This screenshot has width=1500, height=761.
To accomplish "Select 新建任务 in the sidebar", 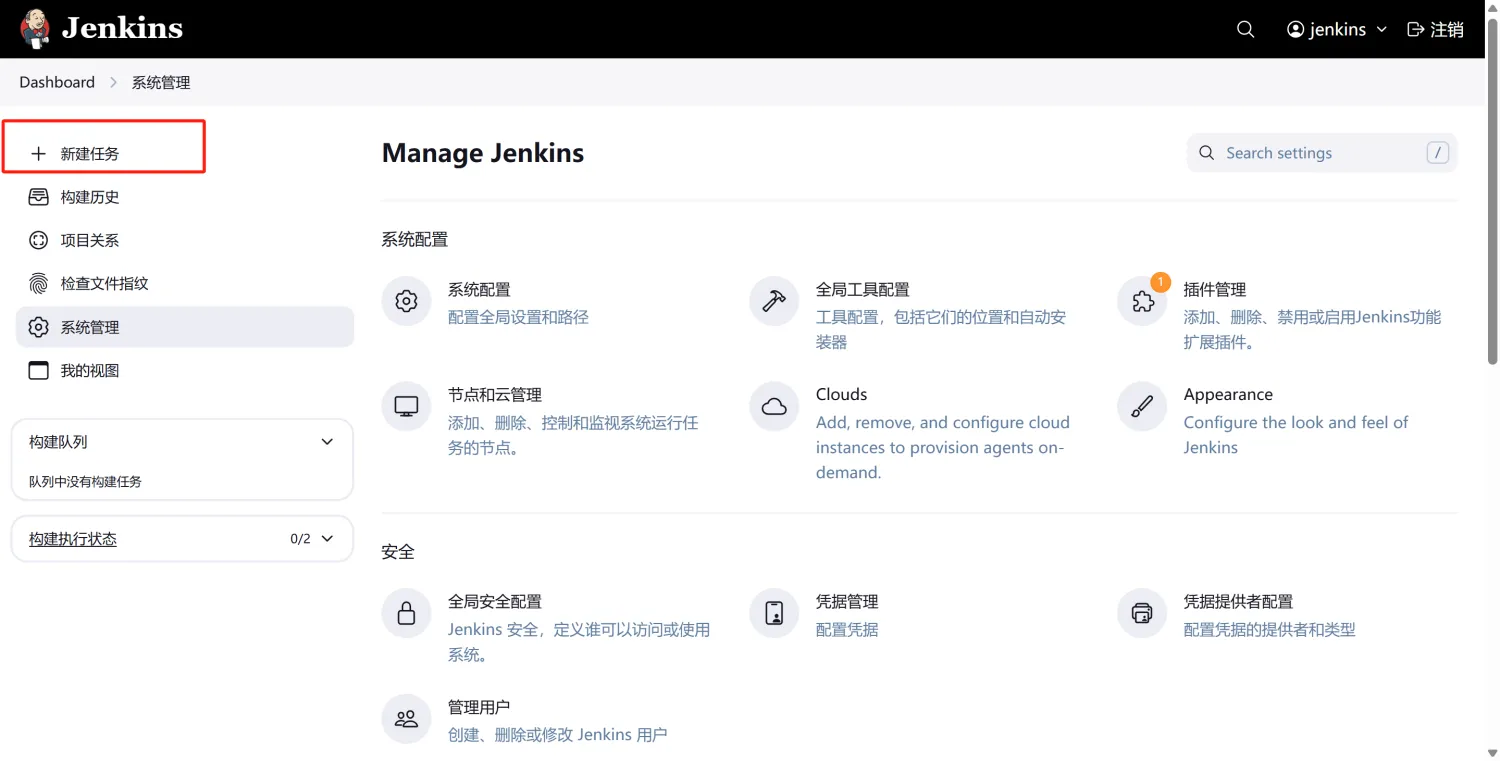I will [90, 154].
